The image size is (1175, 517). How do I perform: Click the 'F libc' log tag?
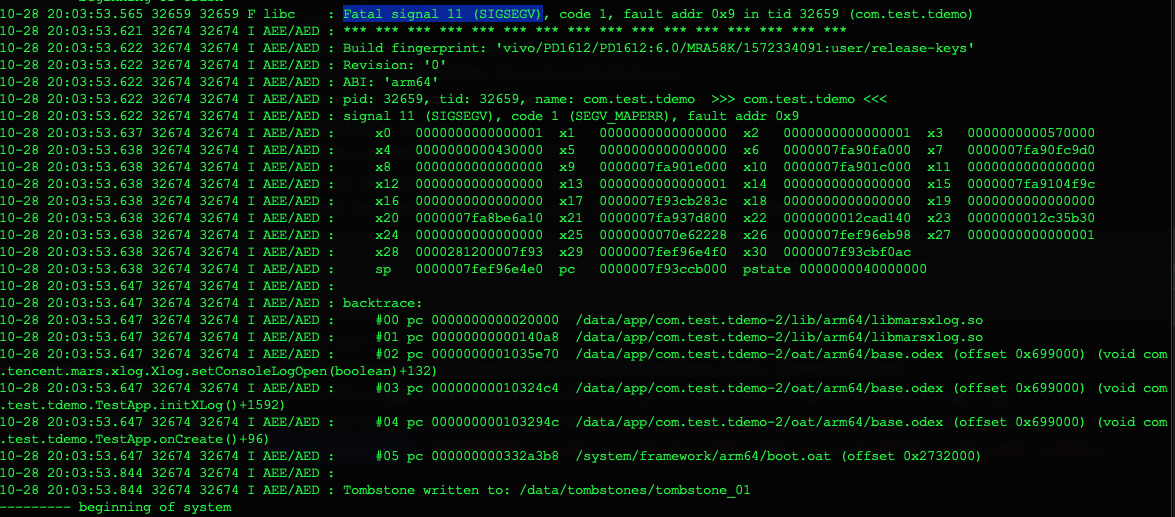click(271, 13)
